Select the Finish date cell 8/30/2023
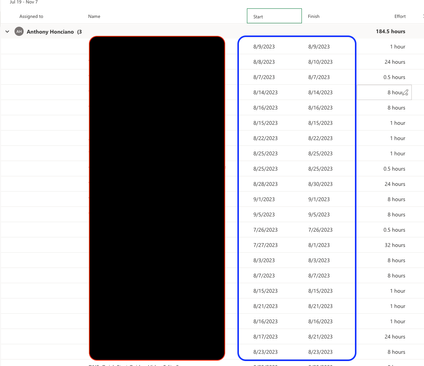 tap(320, 184)
